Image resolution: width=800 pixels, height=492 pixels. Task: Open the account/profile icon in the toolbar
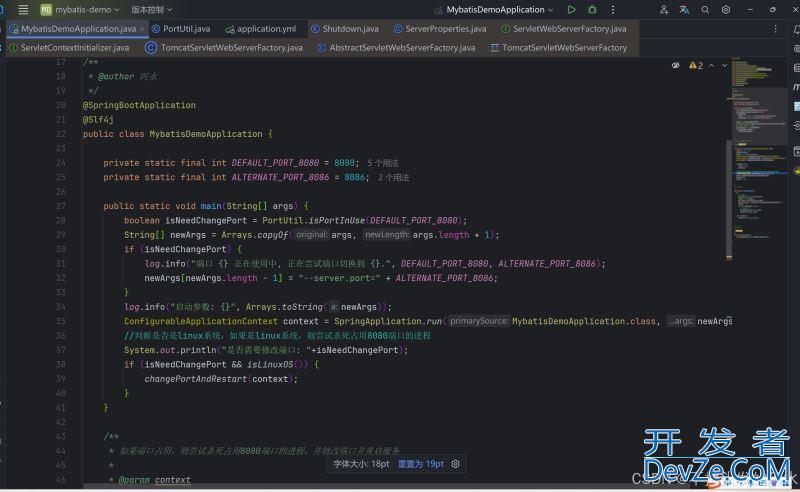point(665,9)
